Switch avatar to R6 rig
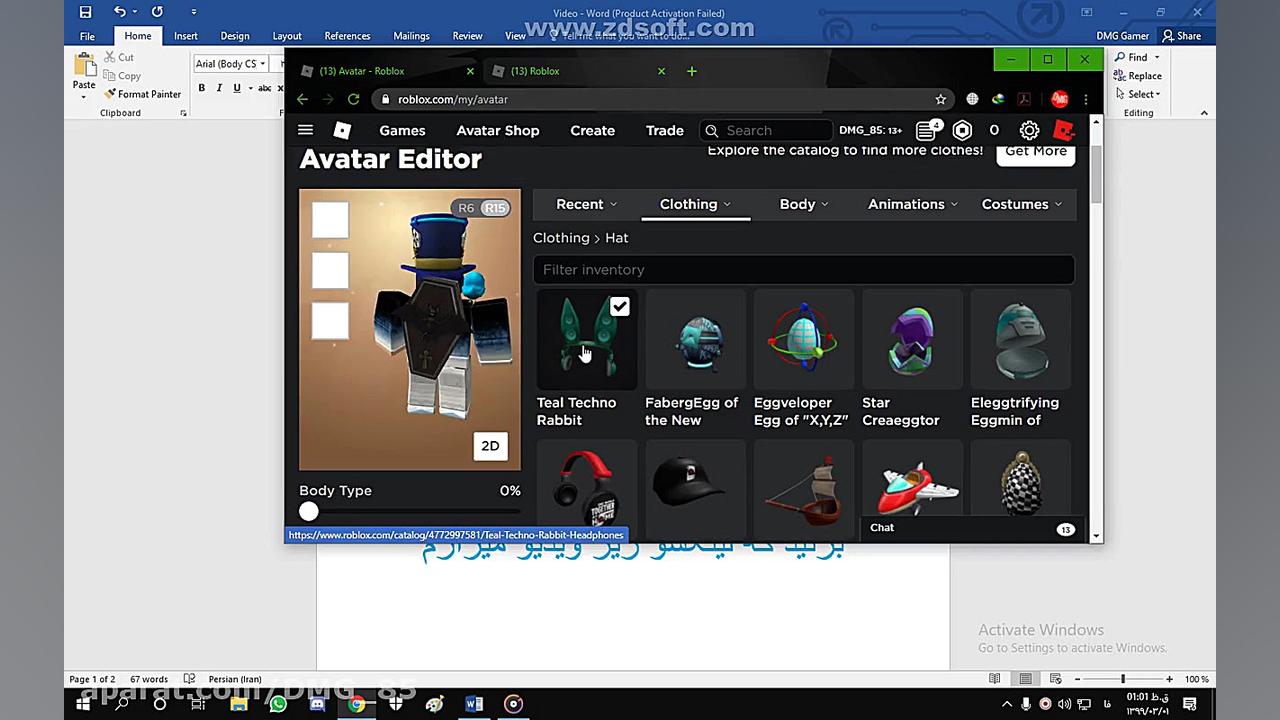This screenshot has width=1280, height=720. [x=466, y=208]
